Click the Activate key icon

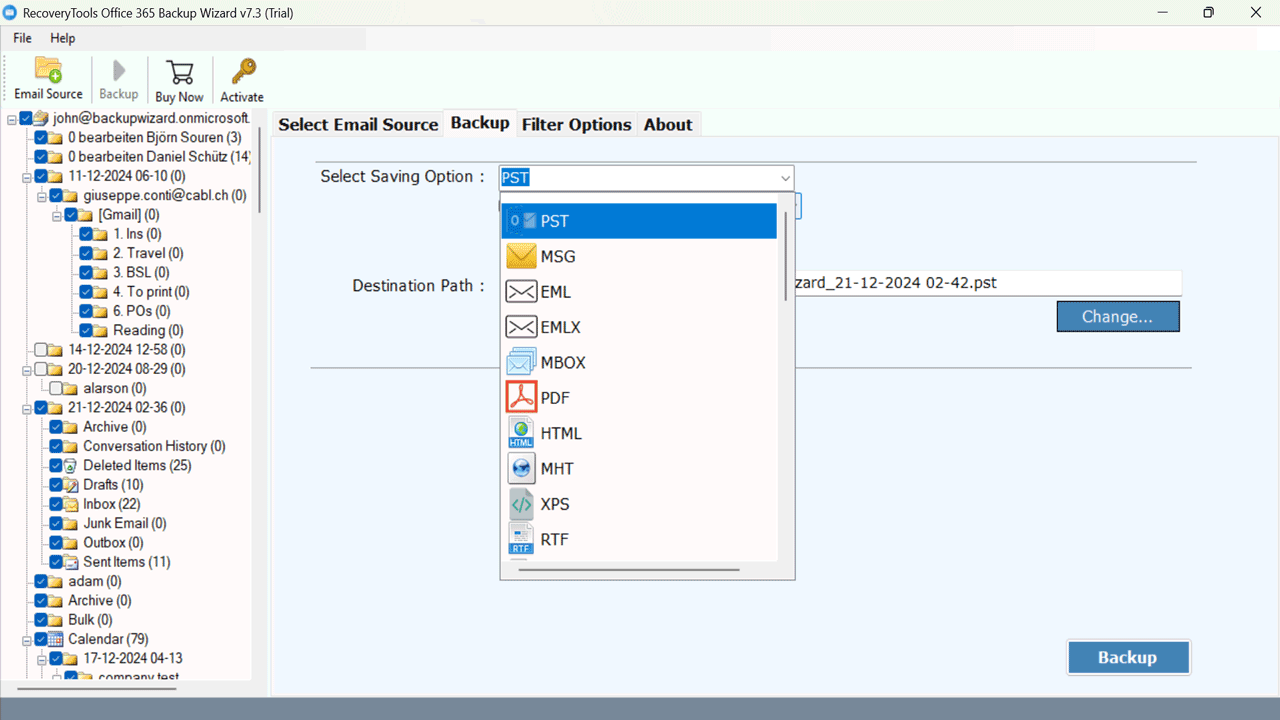pos(243,72)
